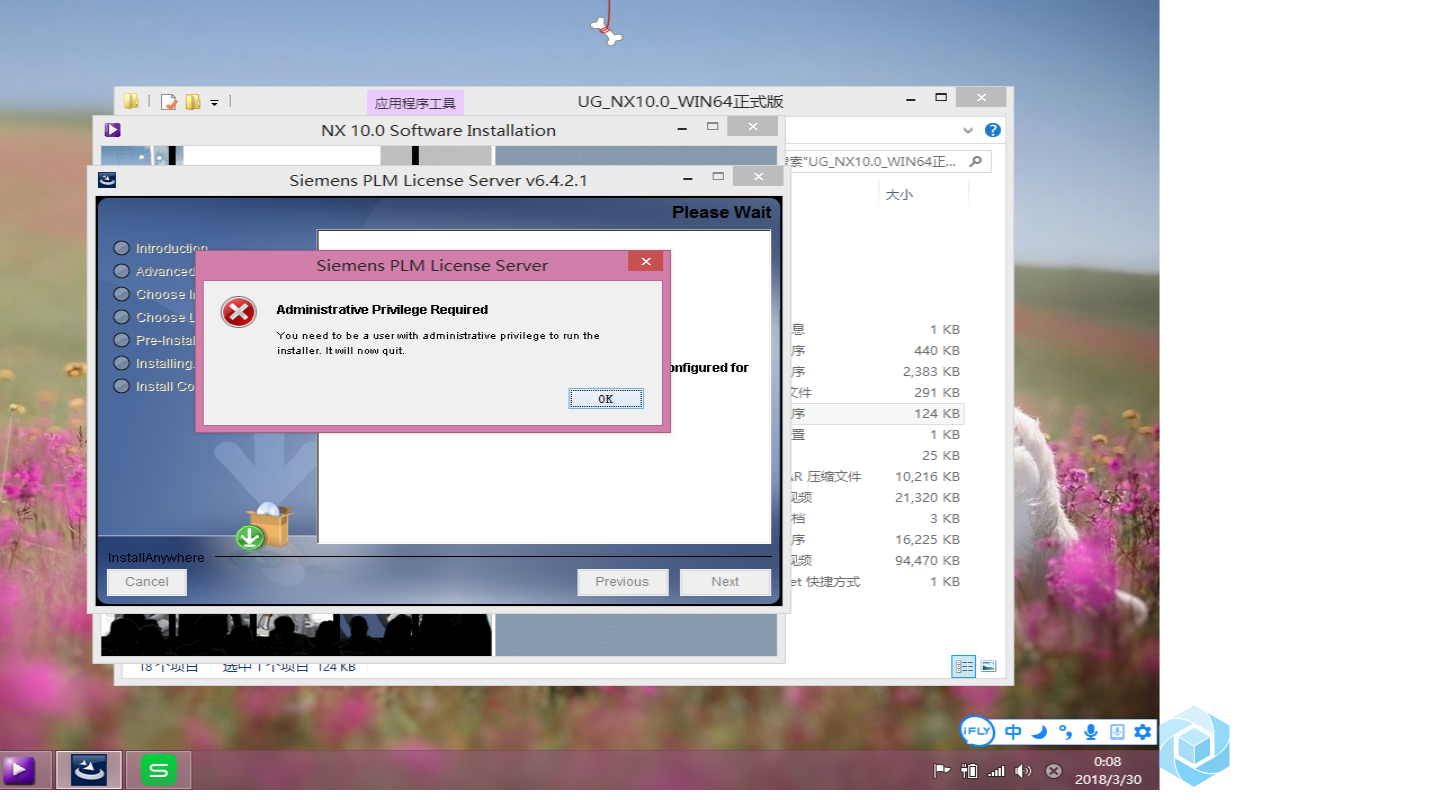Select the video file row 94,470 KB
This screenshot has height=800, width=1441.
tap(876, 561)
